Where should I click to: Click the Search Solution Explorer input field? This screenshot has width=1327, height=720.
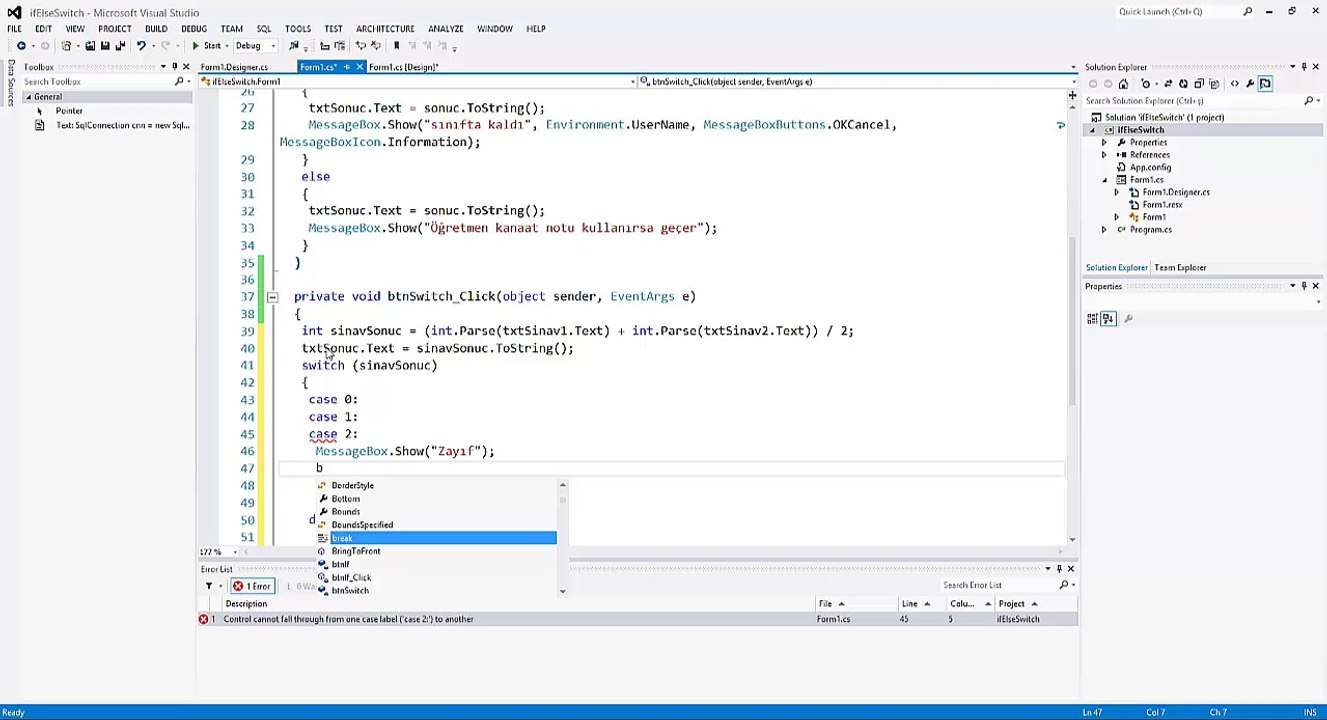click(1193, 101)
